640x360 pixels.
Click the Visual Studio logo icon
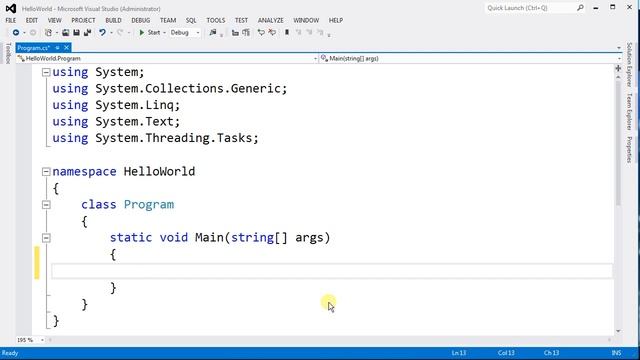click(x=11, y=8)
